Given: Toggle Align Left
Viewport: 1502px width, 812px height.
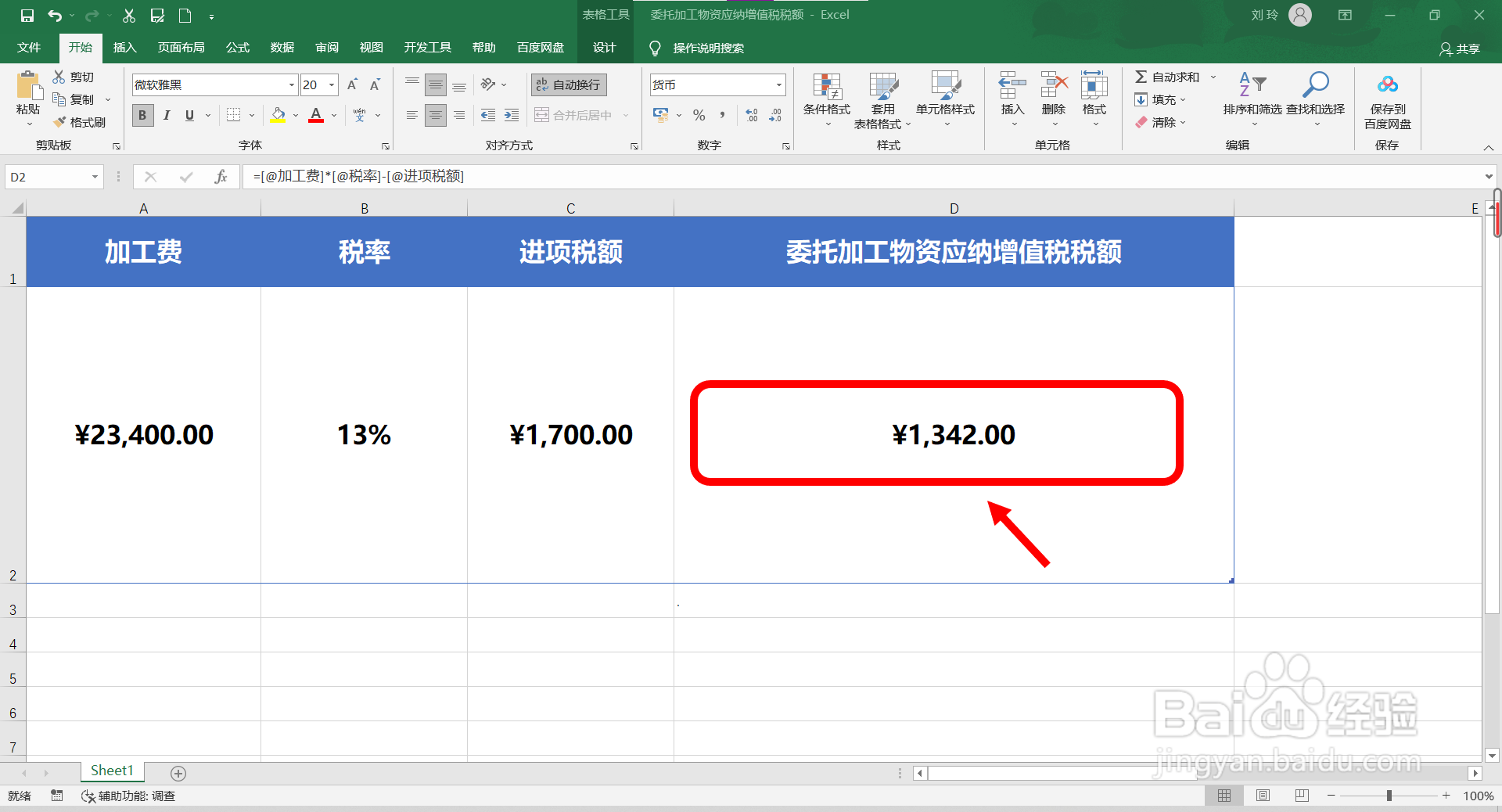Looking at the screenshot, I should point(412,115).
